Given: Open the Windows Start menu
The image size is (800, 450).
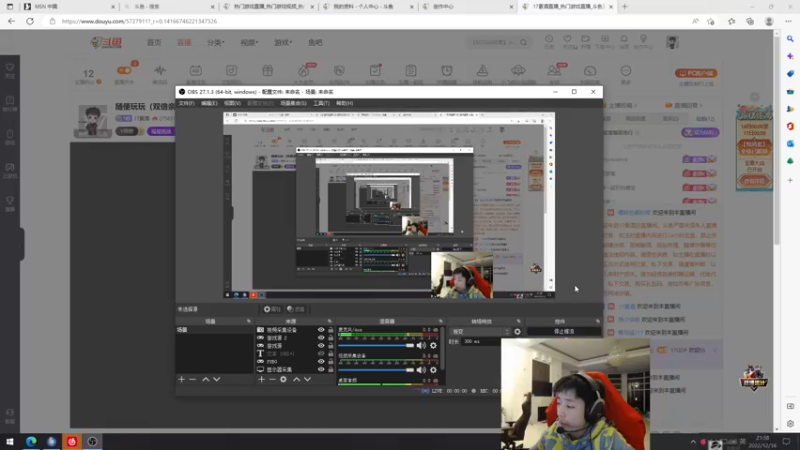Looking at the screenshot, I should pyautogui.click(x=10, y=441).
